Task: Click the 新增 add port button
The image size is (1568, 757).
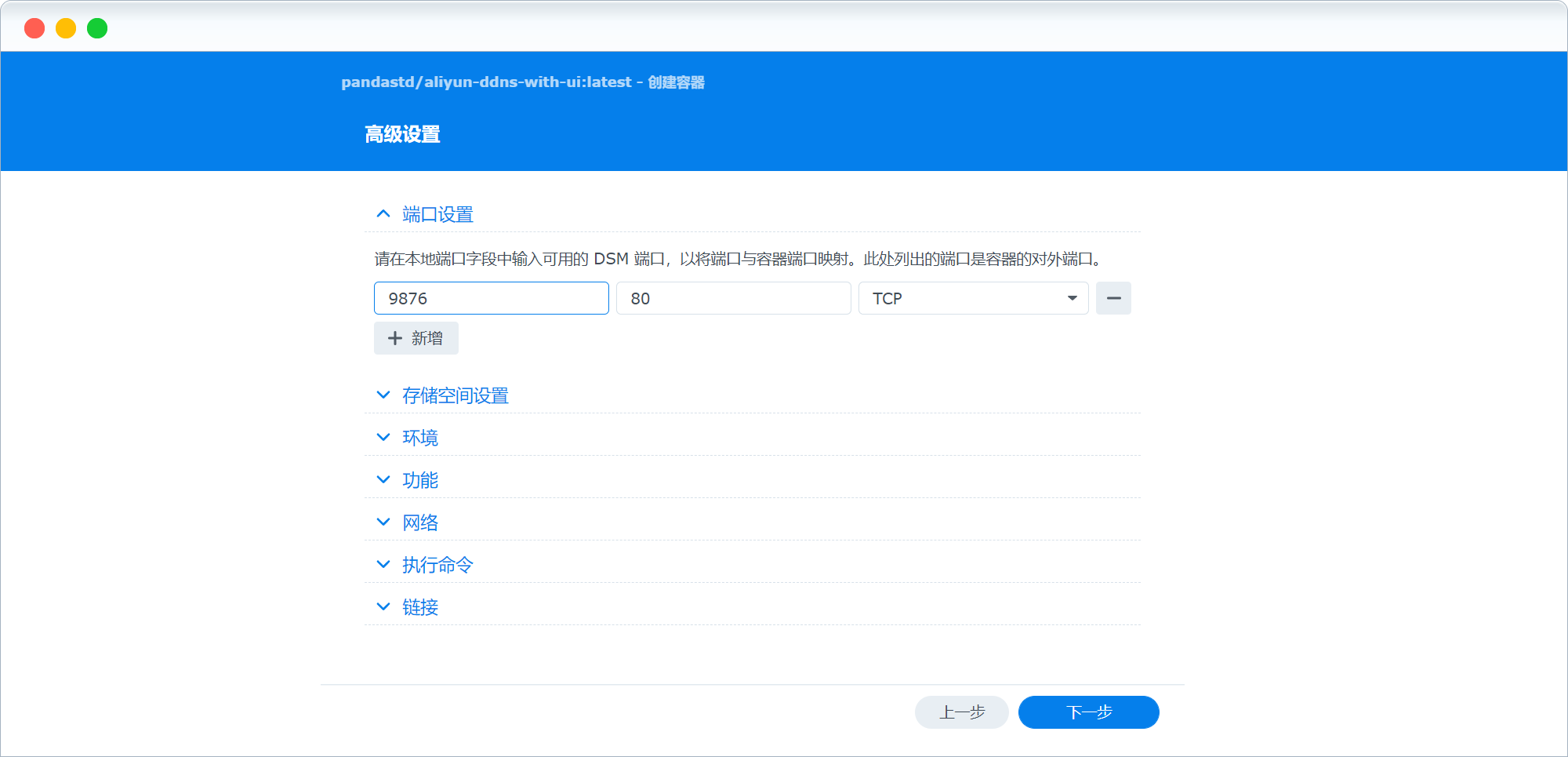Action: (x=416, y=337)
